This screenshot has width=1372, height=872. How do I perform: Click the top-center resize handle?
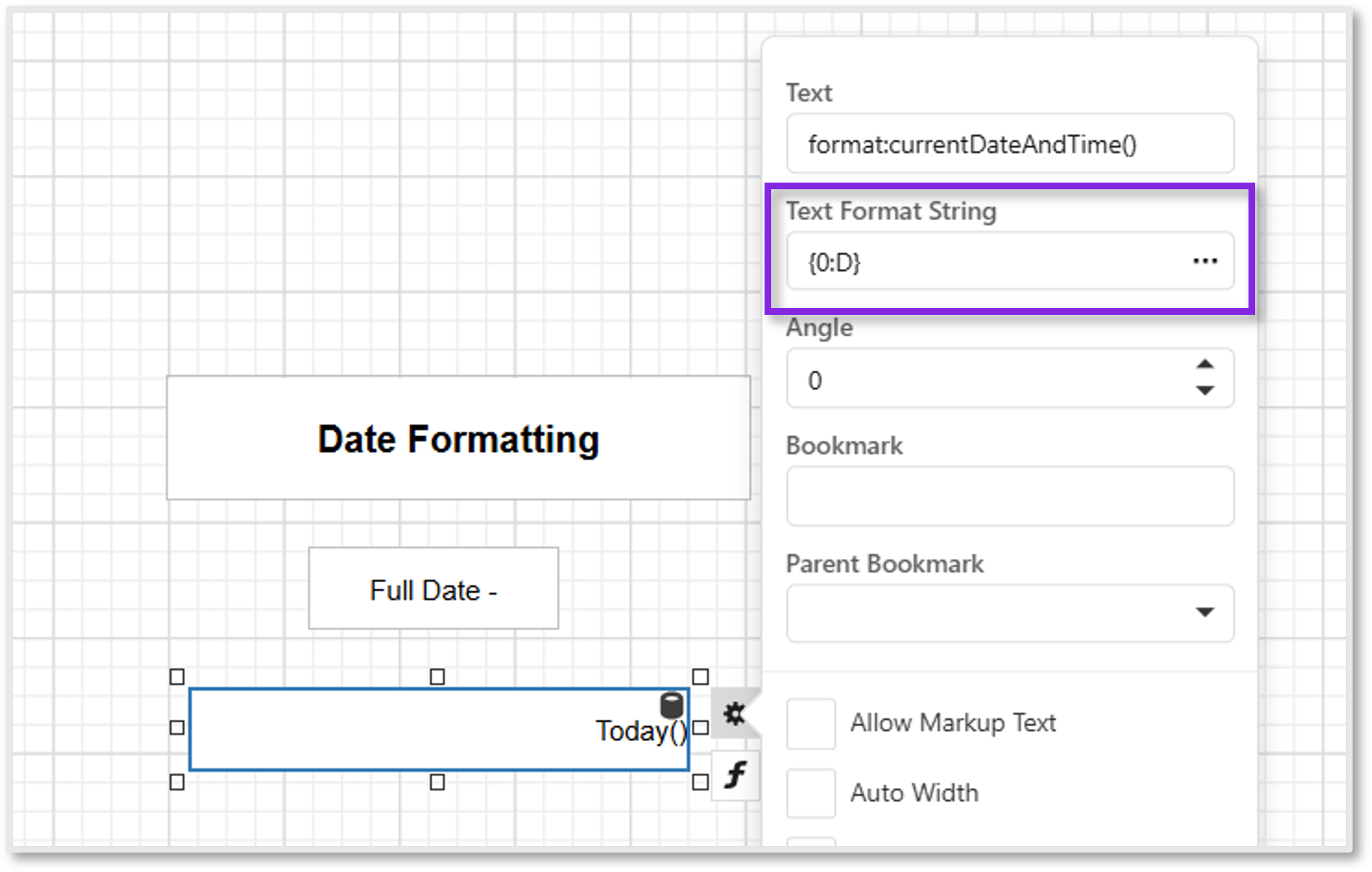click(x=436, y=678)
